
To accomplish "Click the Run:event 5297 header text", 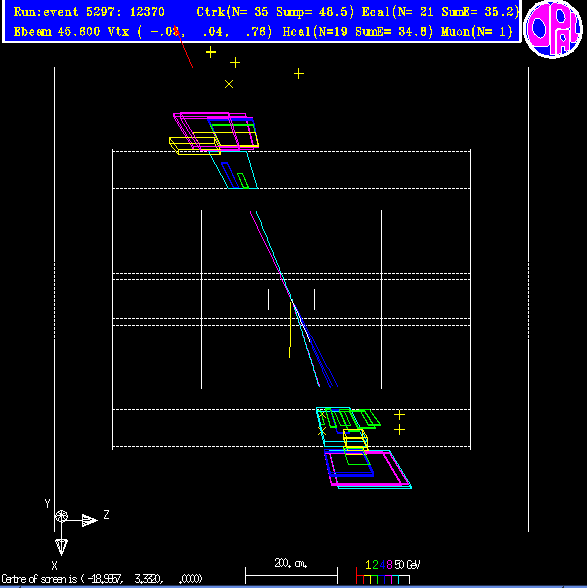I will pyautogui.click(x=89, y=12).
